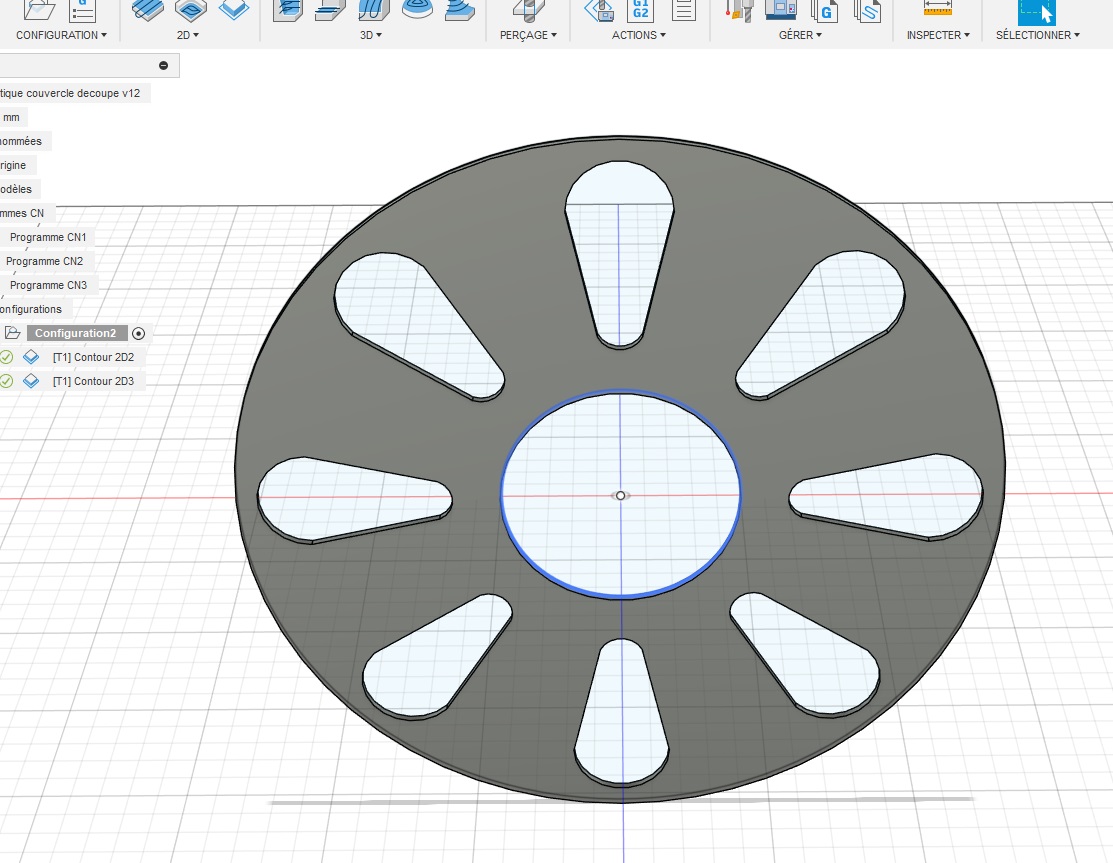The width and height of the screenshot is (1113, 863).
Task: Click the Measure ruler icon in Inspecter
Action: [938, 8]
